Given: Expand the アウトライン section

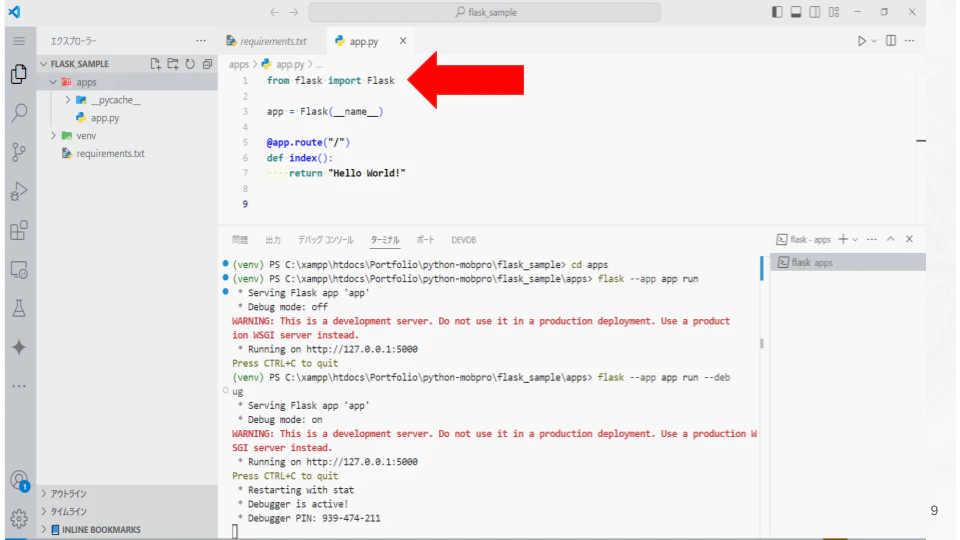Looking at the screenshot, I should coord(43,493).
